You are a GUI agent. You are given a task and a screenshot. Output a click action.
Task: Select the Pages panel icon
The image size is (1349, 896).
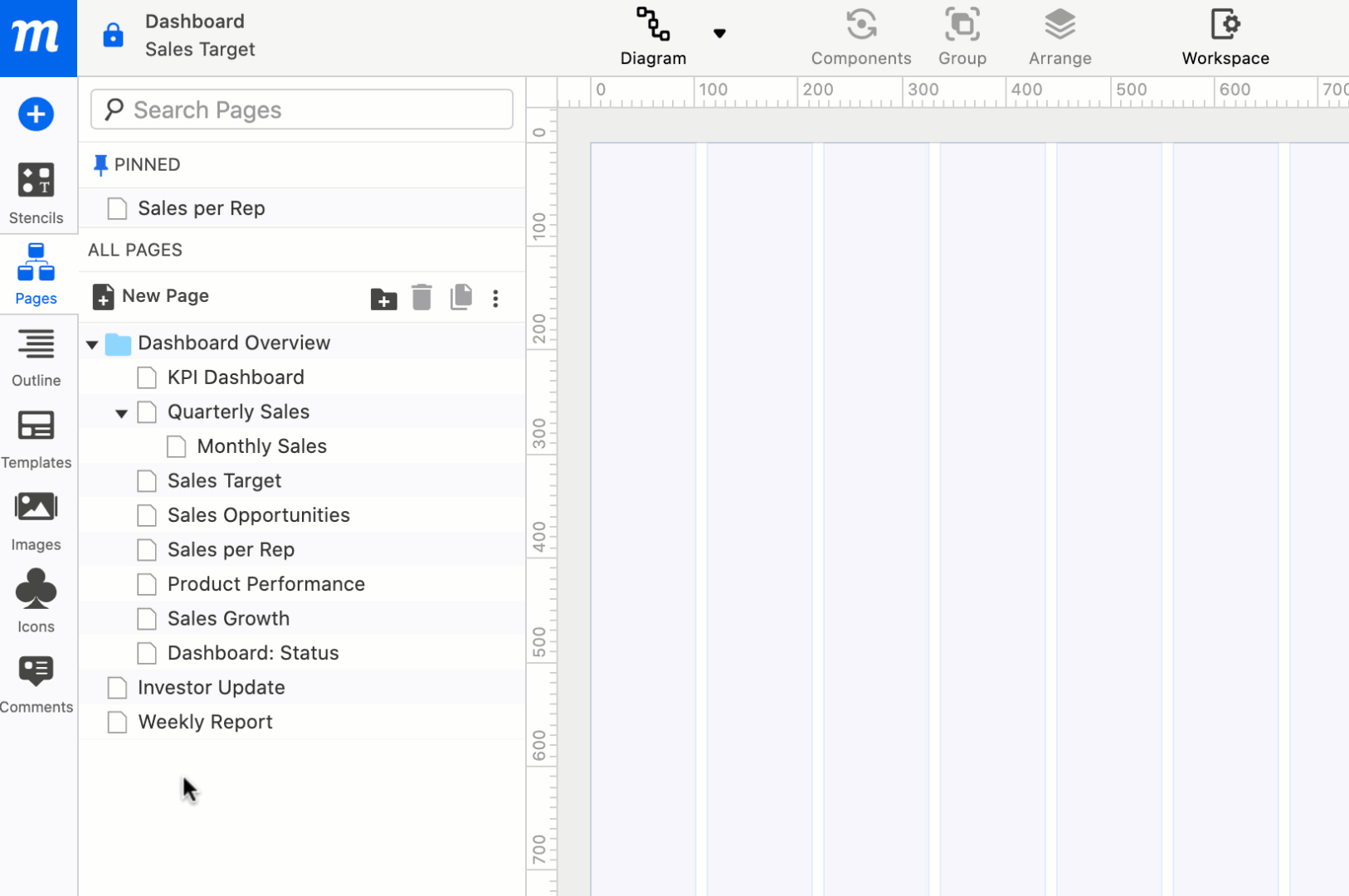(36, 274)
